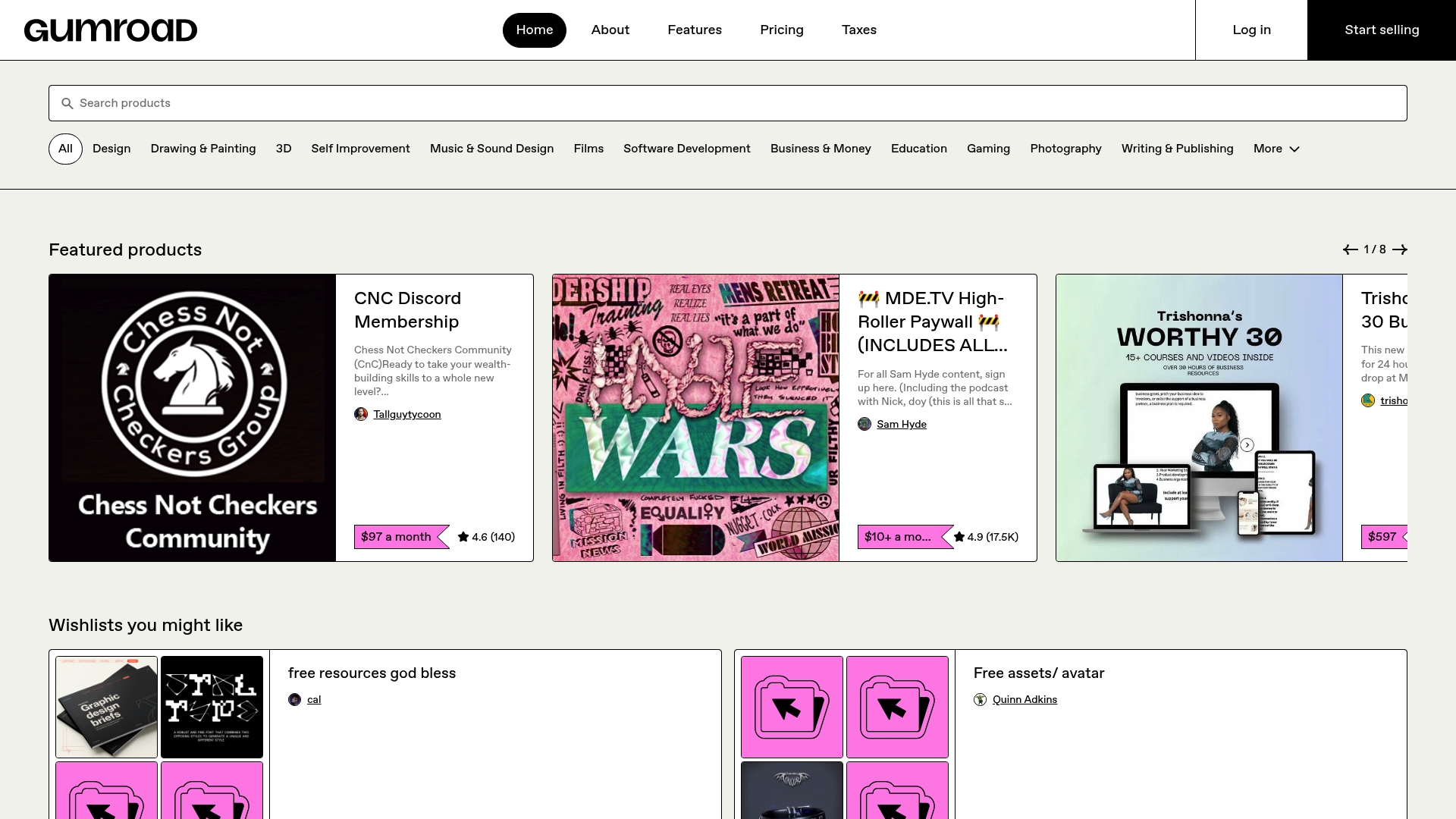Click Sam Hyde's avatar icon

(864, 424)
